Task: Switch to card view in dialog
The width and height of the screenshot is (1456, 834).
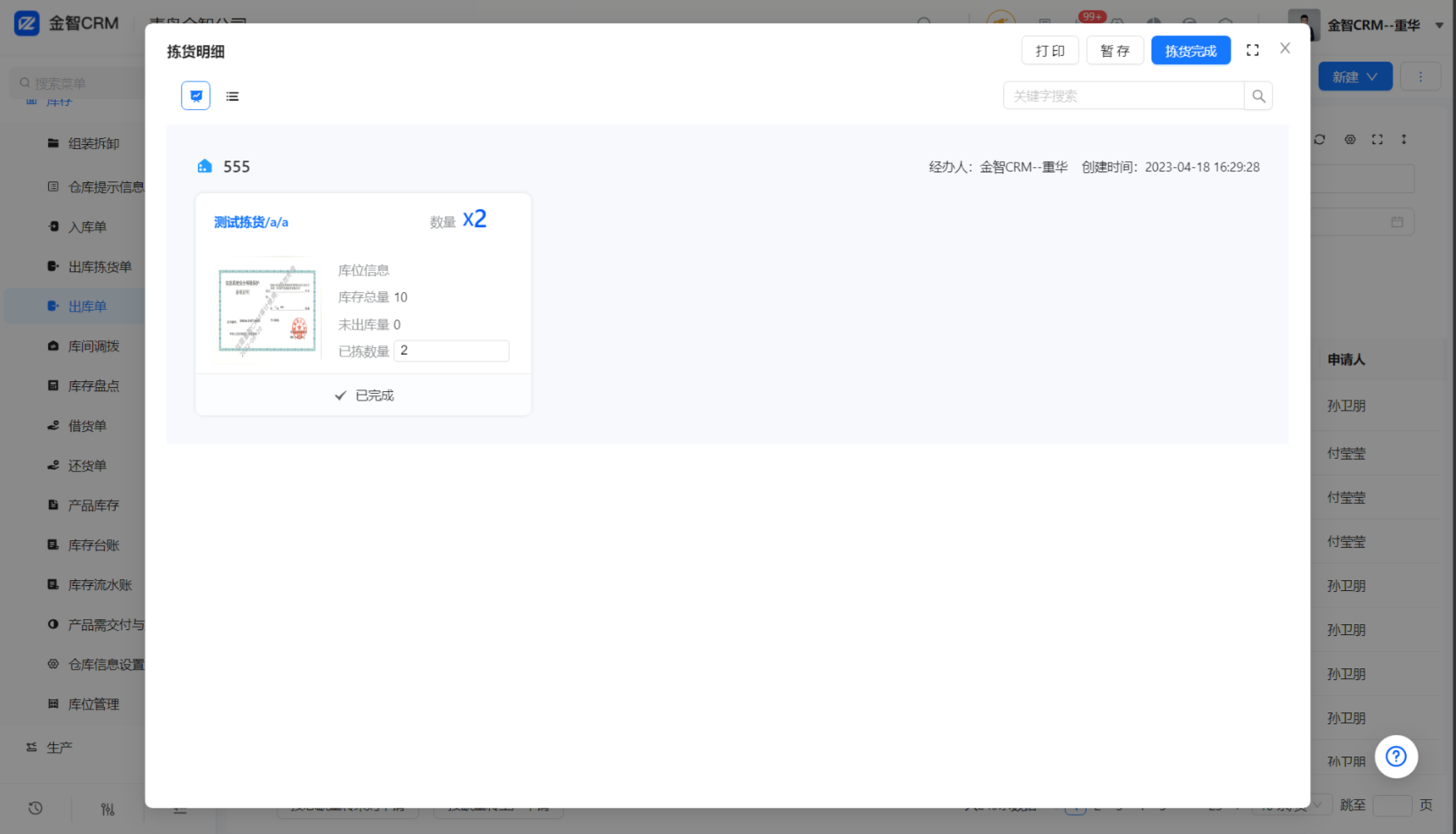Action: 196,96
